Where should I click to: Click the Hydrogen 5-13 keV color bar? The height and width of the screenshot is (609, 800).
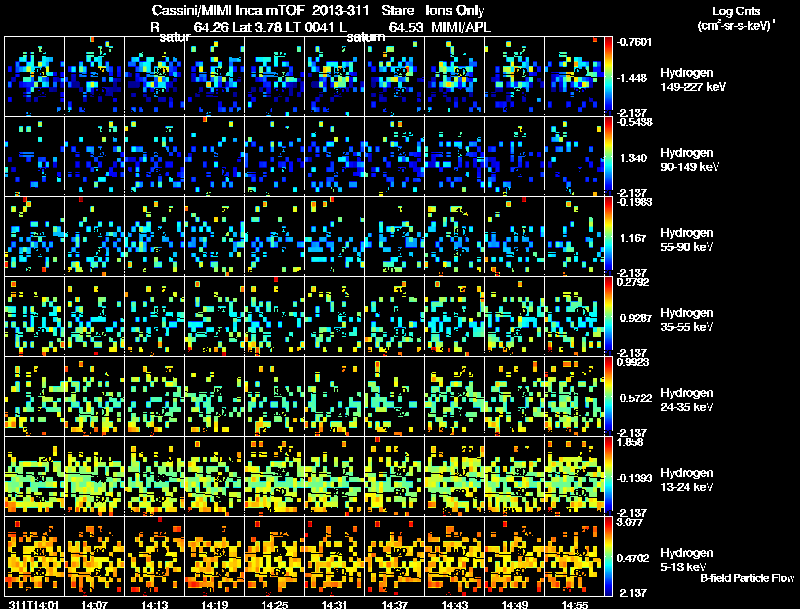[x=608, y=556]
